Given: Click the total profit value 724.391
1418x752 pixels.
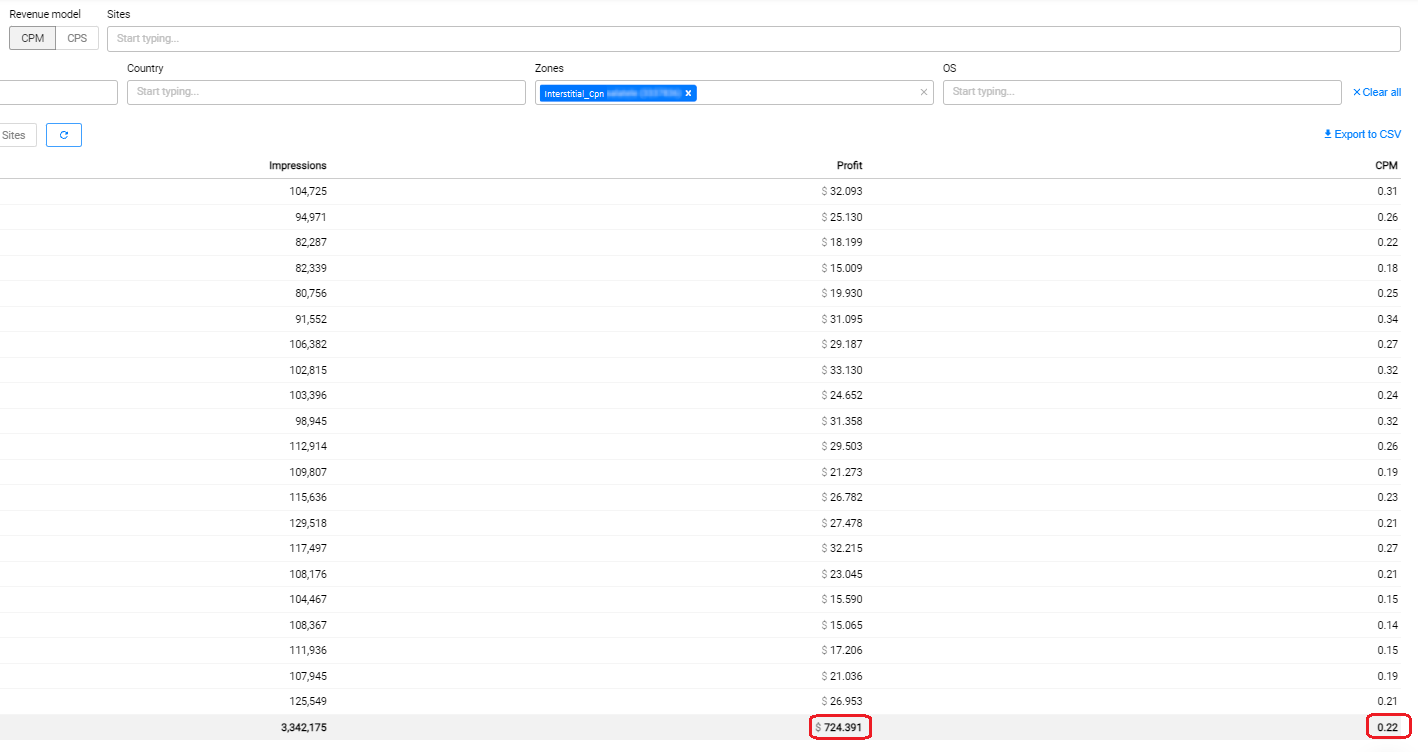Looking at the screenshot, I should click(842, 728).
